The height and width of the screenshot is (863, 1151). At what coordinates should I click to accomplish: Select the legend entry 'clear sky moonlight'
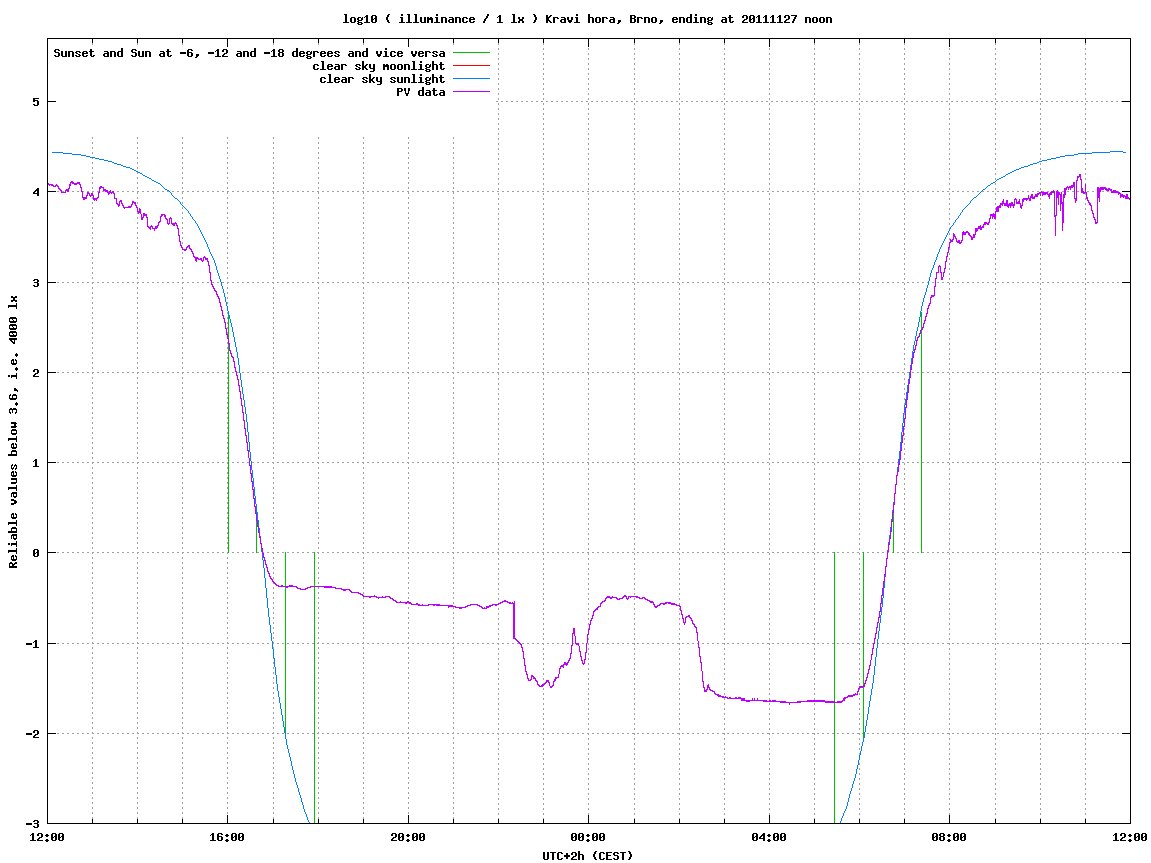click(x=378, y=66)
